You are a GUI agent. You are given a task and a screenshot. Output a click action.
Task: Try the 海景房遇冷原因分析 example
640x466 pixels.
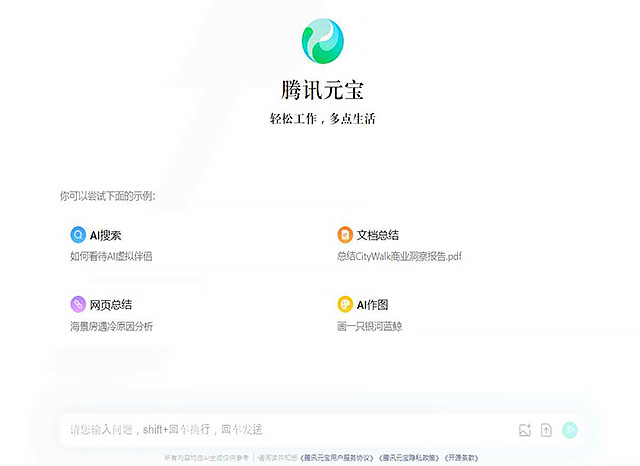pos(111,326)
